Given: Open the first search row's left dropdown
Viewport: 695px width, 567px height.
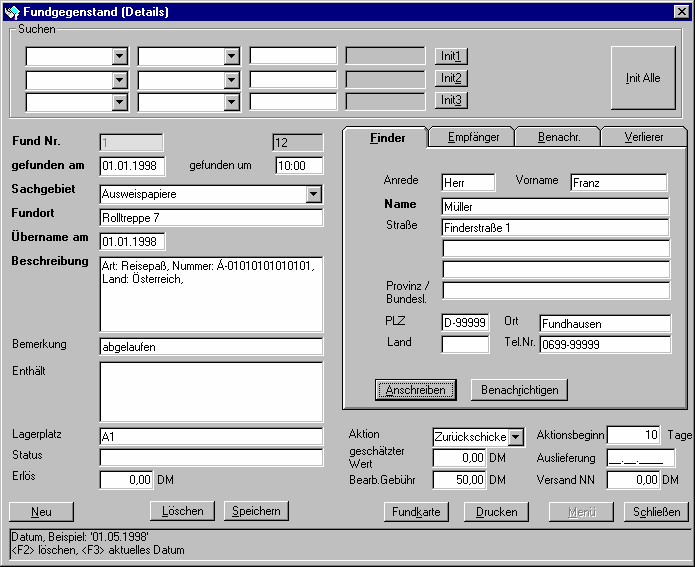Looking at the screenshot, I should tap(120, 56).
